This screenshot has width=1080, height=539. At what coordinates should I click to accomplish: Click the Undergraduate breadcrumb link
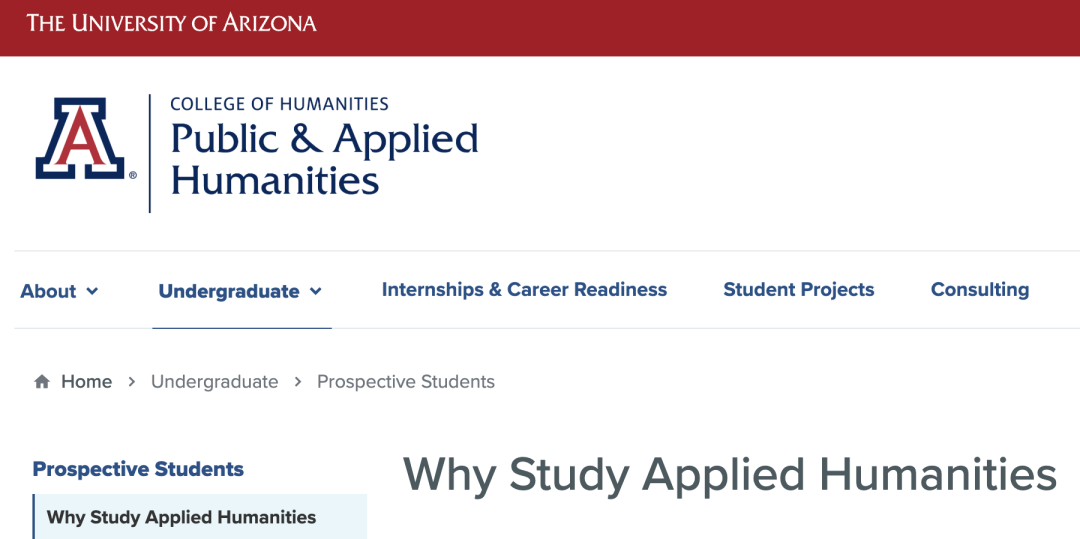pos(214,382)
